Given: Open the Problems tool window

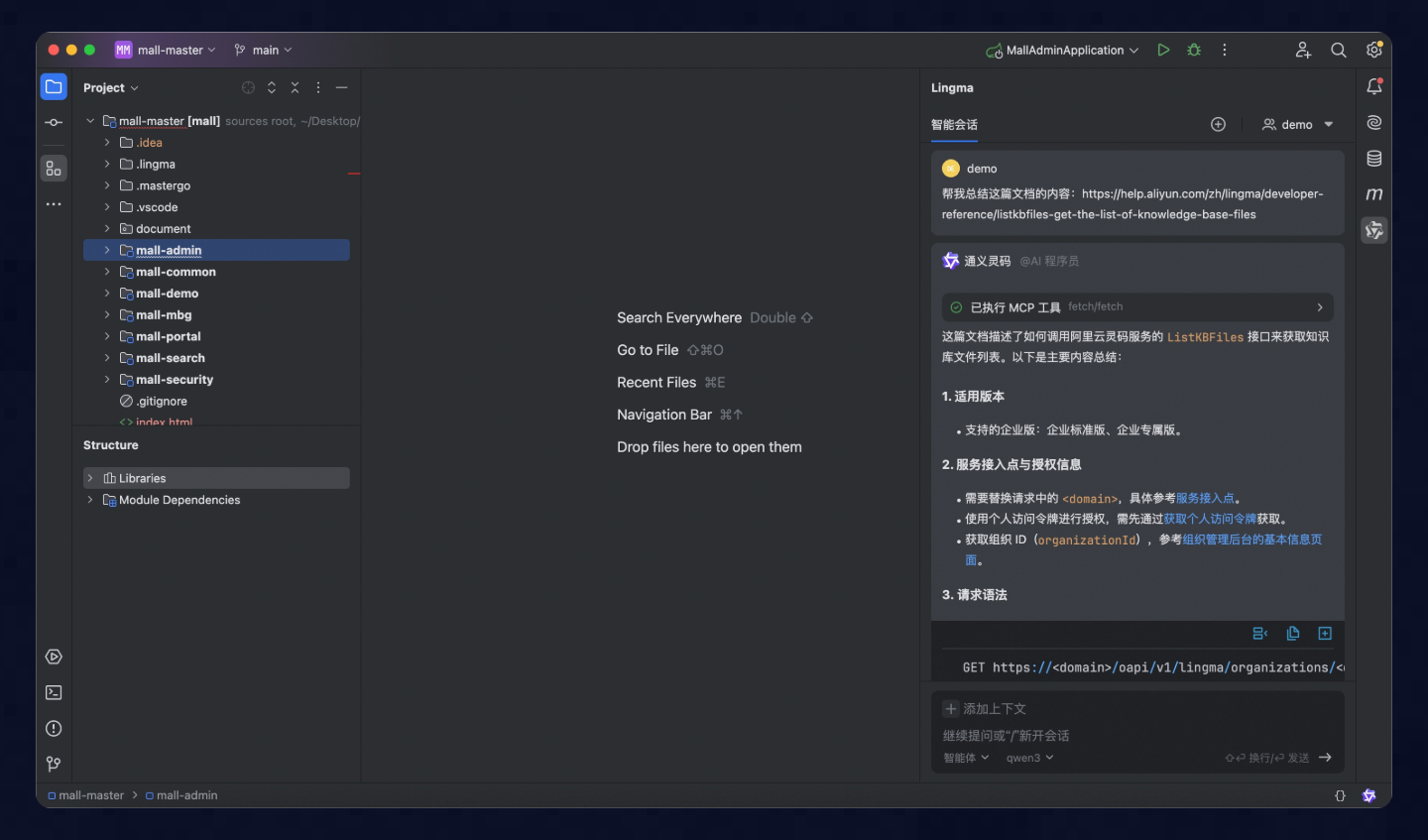Looking at the screenshot, I should 54,728.
